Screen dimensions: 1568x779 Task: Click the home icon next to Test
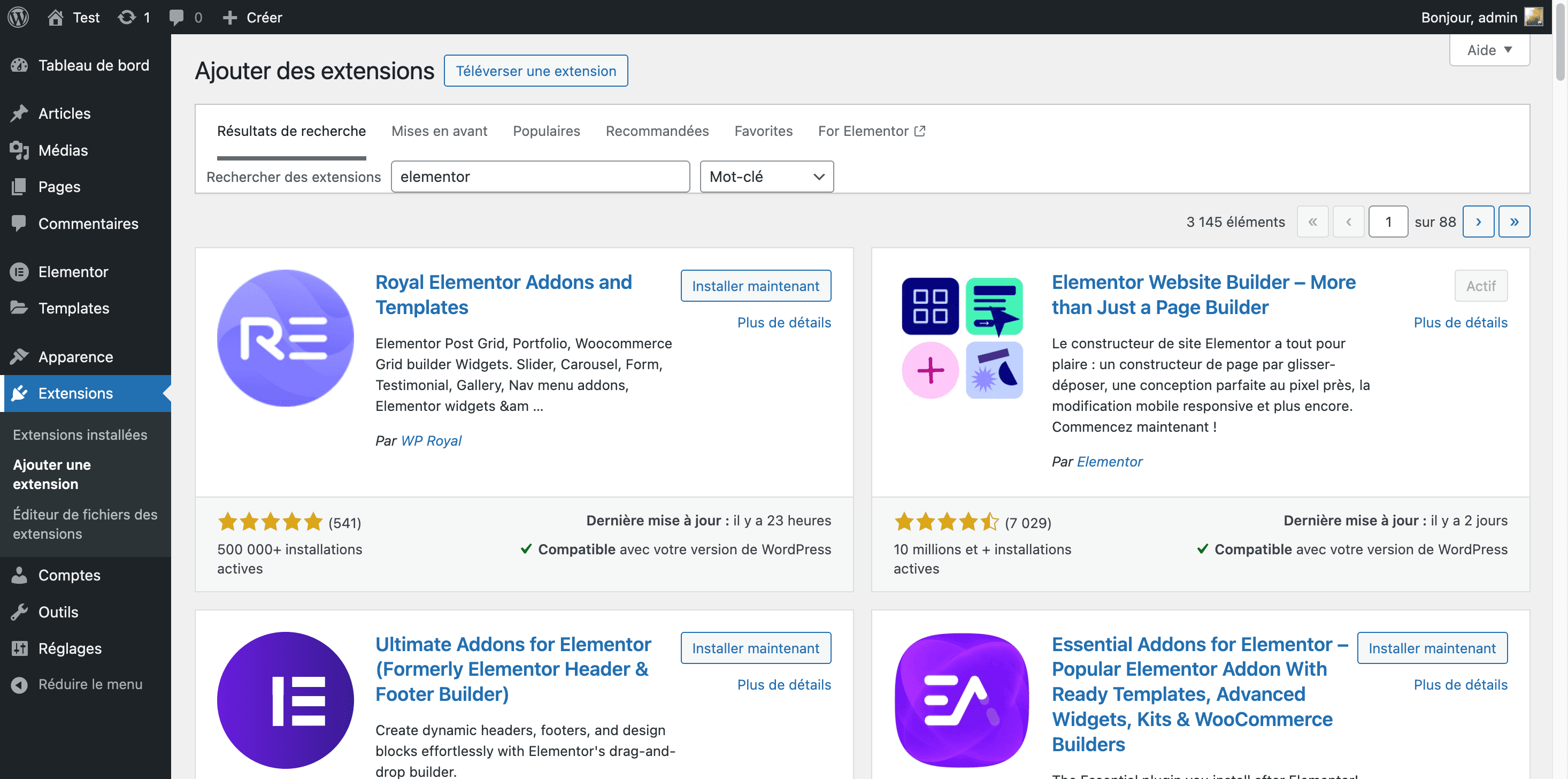[56, 17]
